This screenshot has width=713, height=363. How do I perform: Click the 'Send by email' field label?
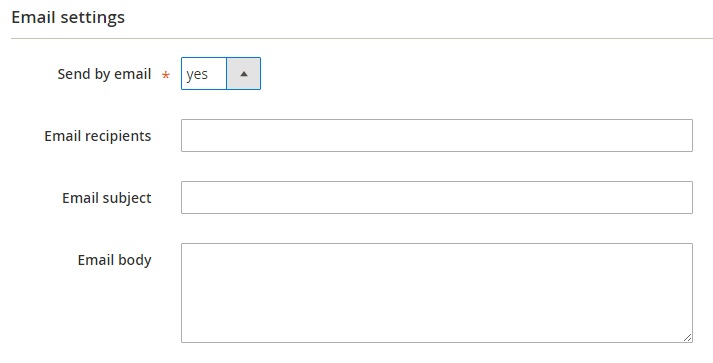(104, 74)
